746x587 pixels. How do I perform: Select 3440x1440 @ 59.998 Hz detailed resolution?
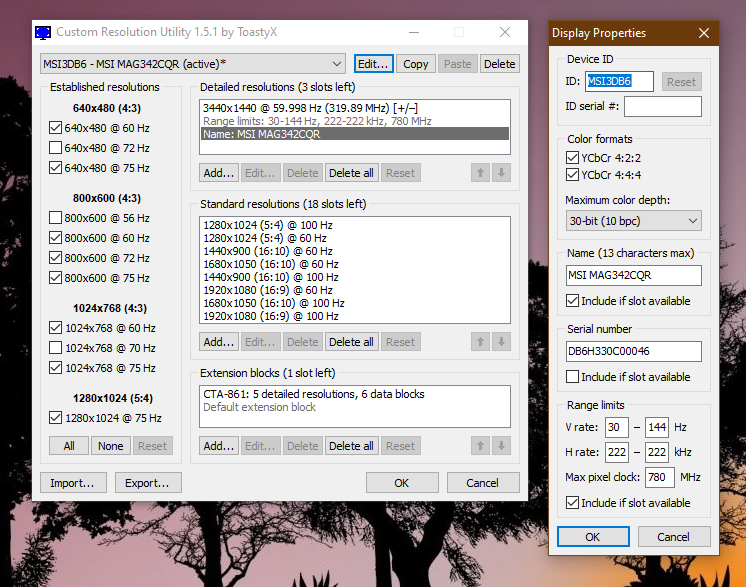tap(355, 108)
